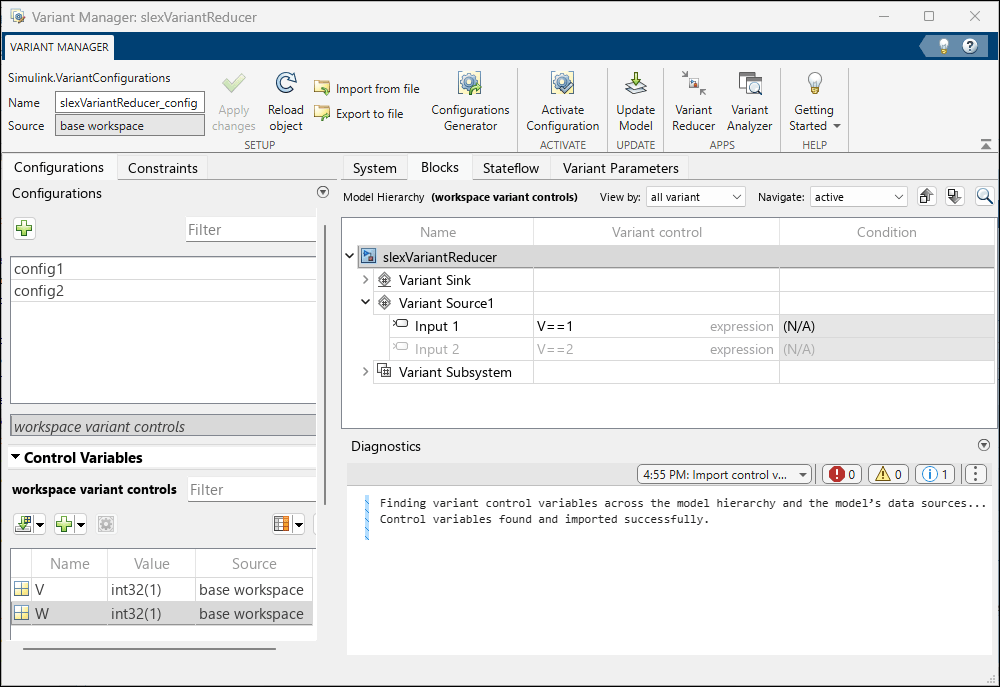Click the disabled gear icon for variables
The height and width of the screenshot is (687, 1000).
pyautogui.click(x=106, y=524)
